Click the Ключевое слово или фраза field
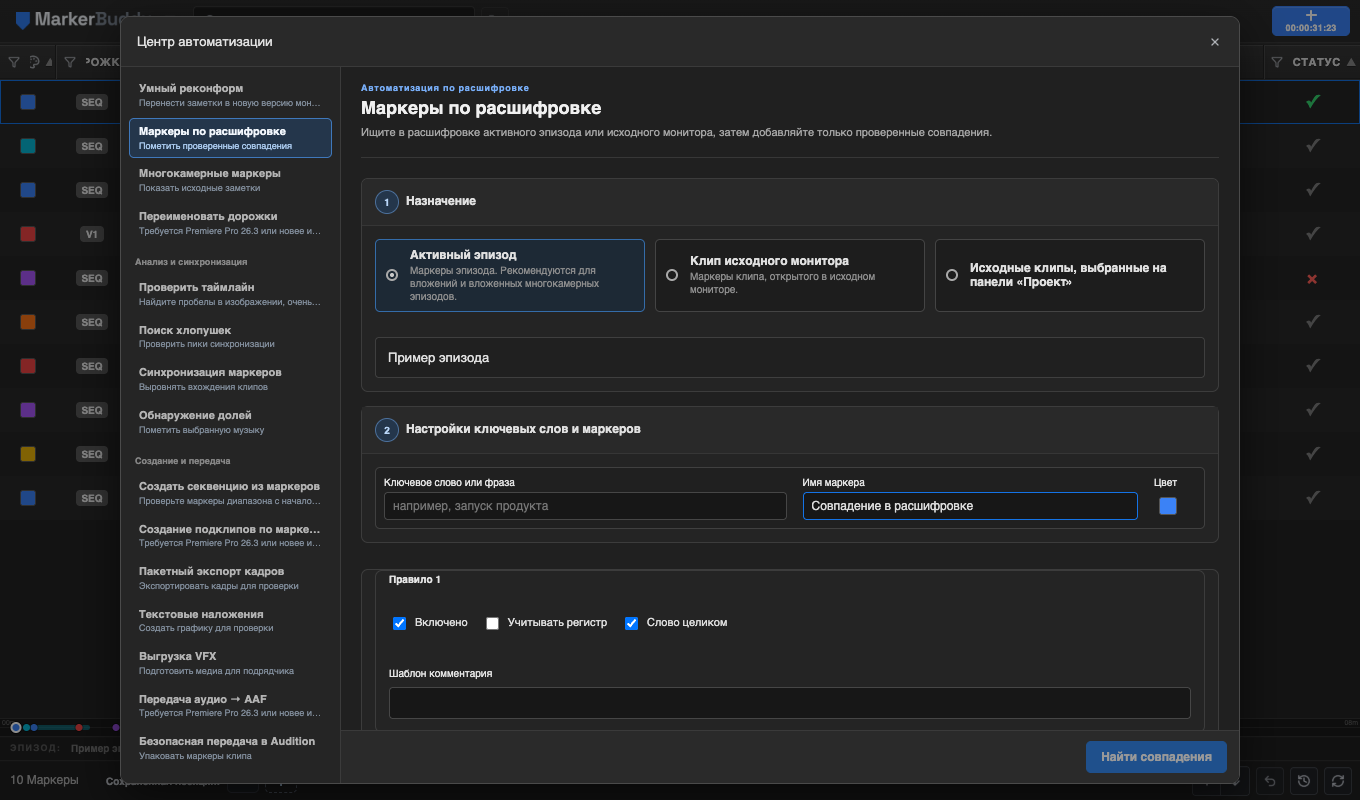The width and height of the screenshot is (1360, 800). (x=585, y=506)
